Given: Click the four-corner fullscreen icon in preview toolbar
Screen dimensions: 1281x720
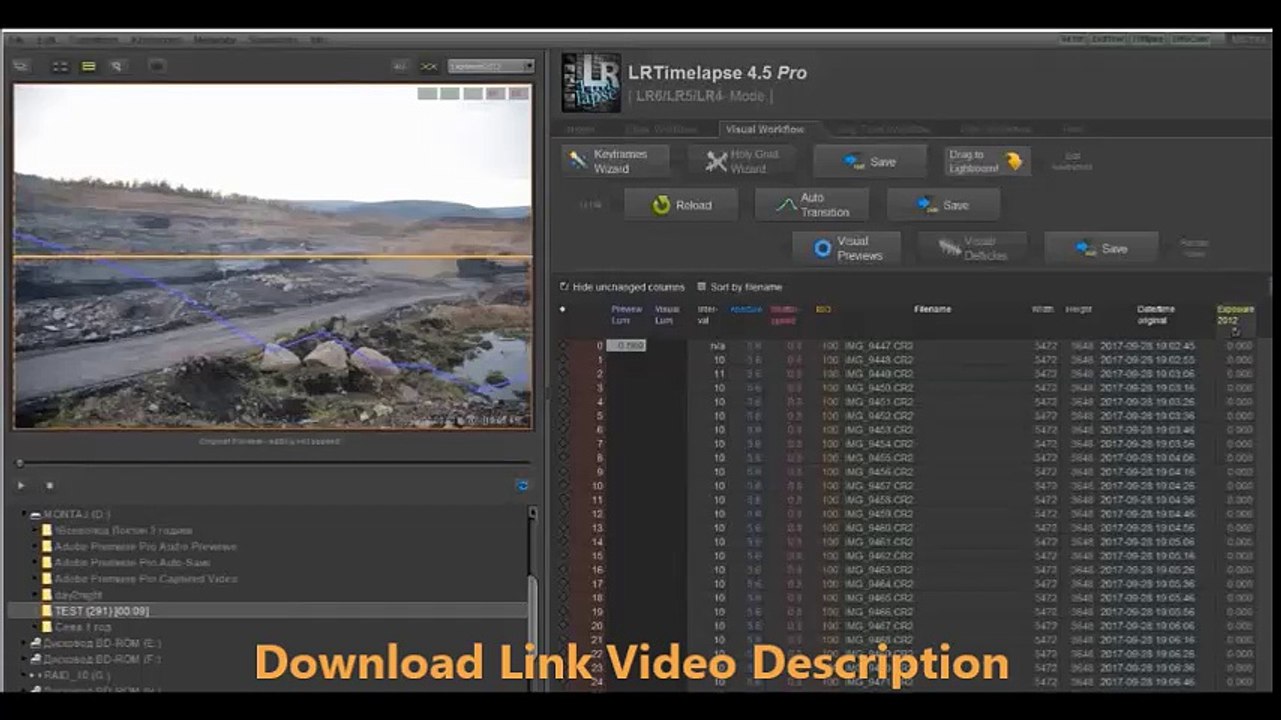Looking at the screenshot, I should [x=60, y=66].
